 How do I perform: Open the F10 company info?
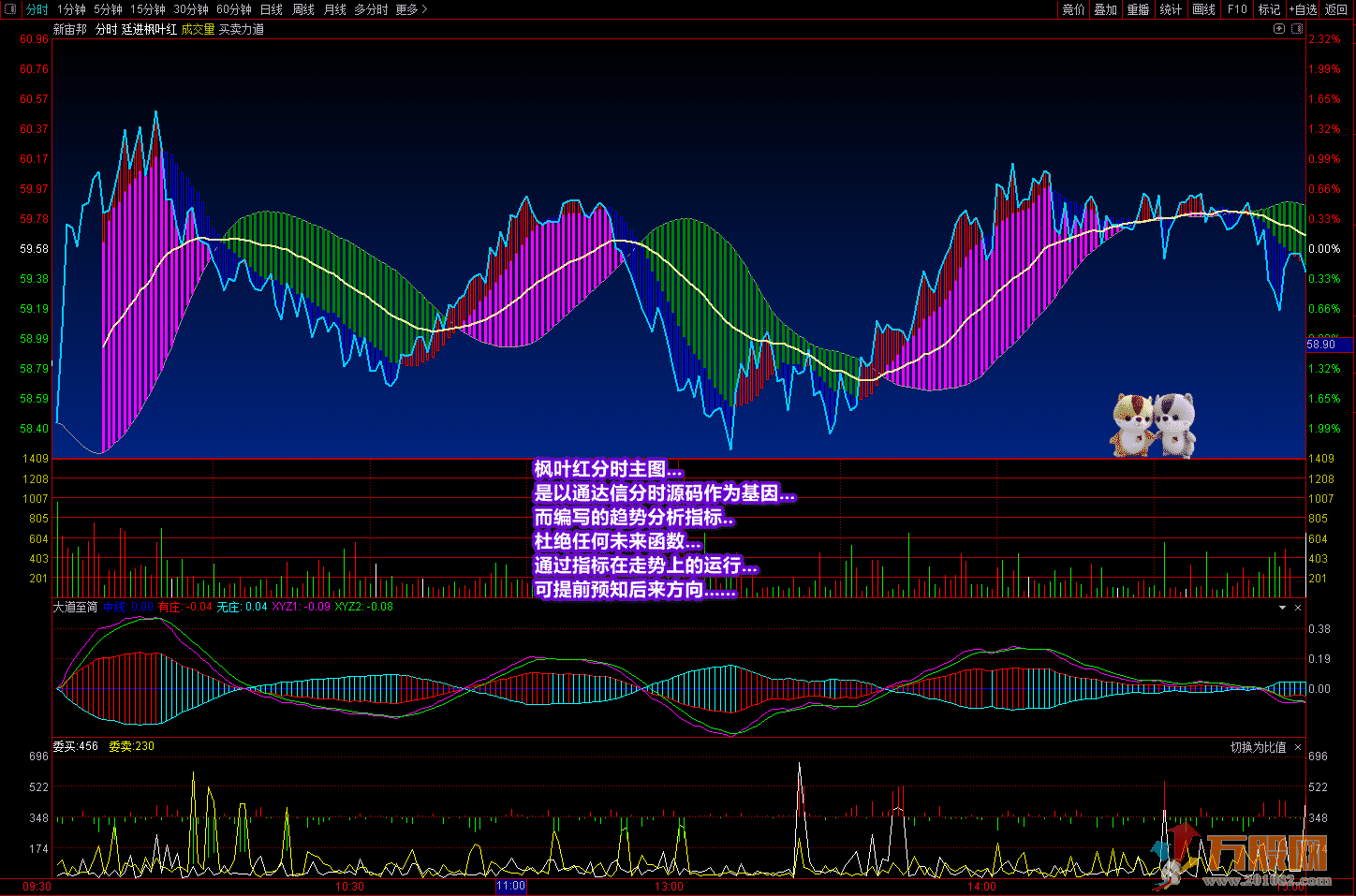[1237, 9]
